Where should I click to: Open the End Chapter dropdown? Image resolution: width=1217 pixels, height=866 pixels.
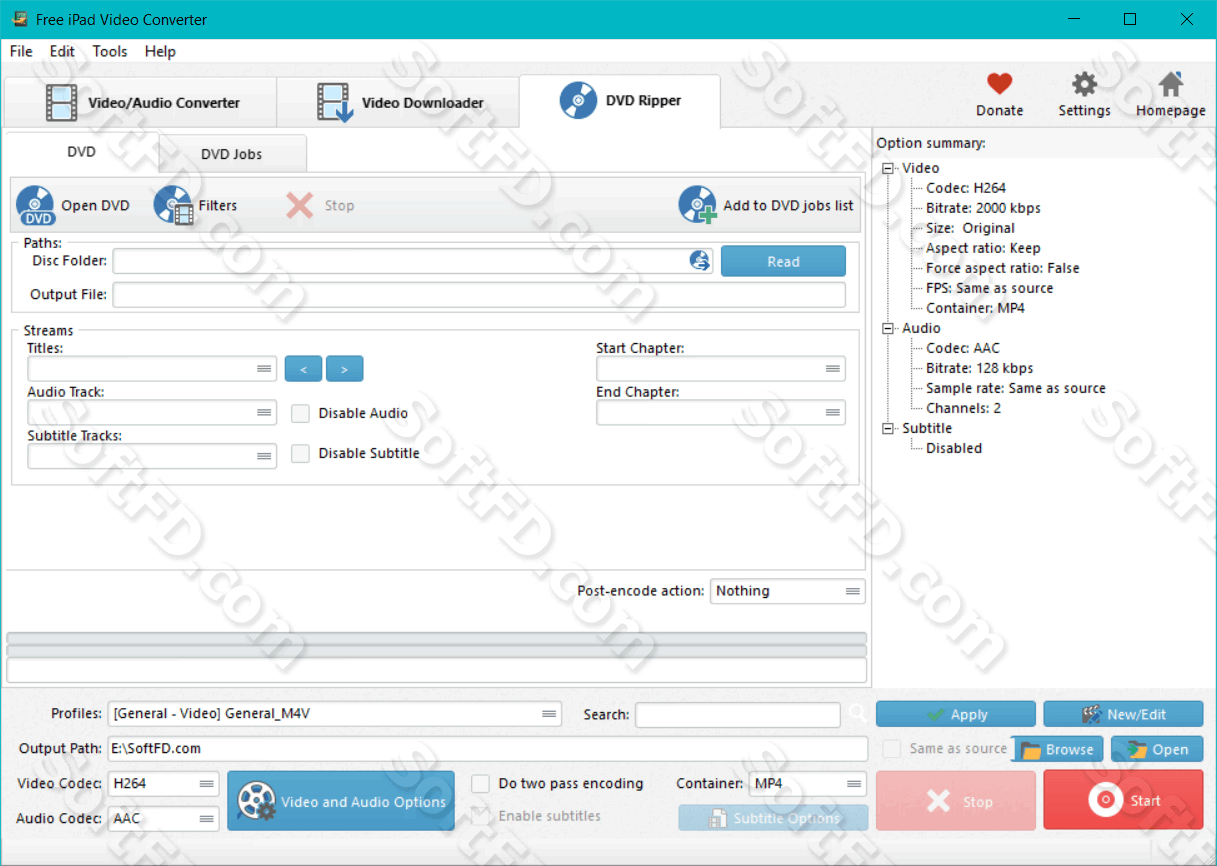[721, 412]
